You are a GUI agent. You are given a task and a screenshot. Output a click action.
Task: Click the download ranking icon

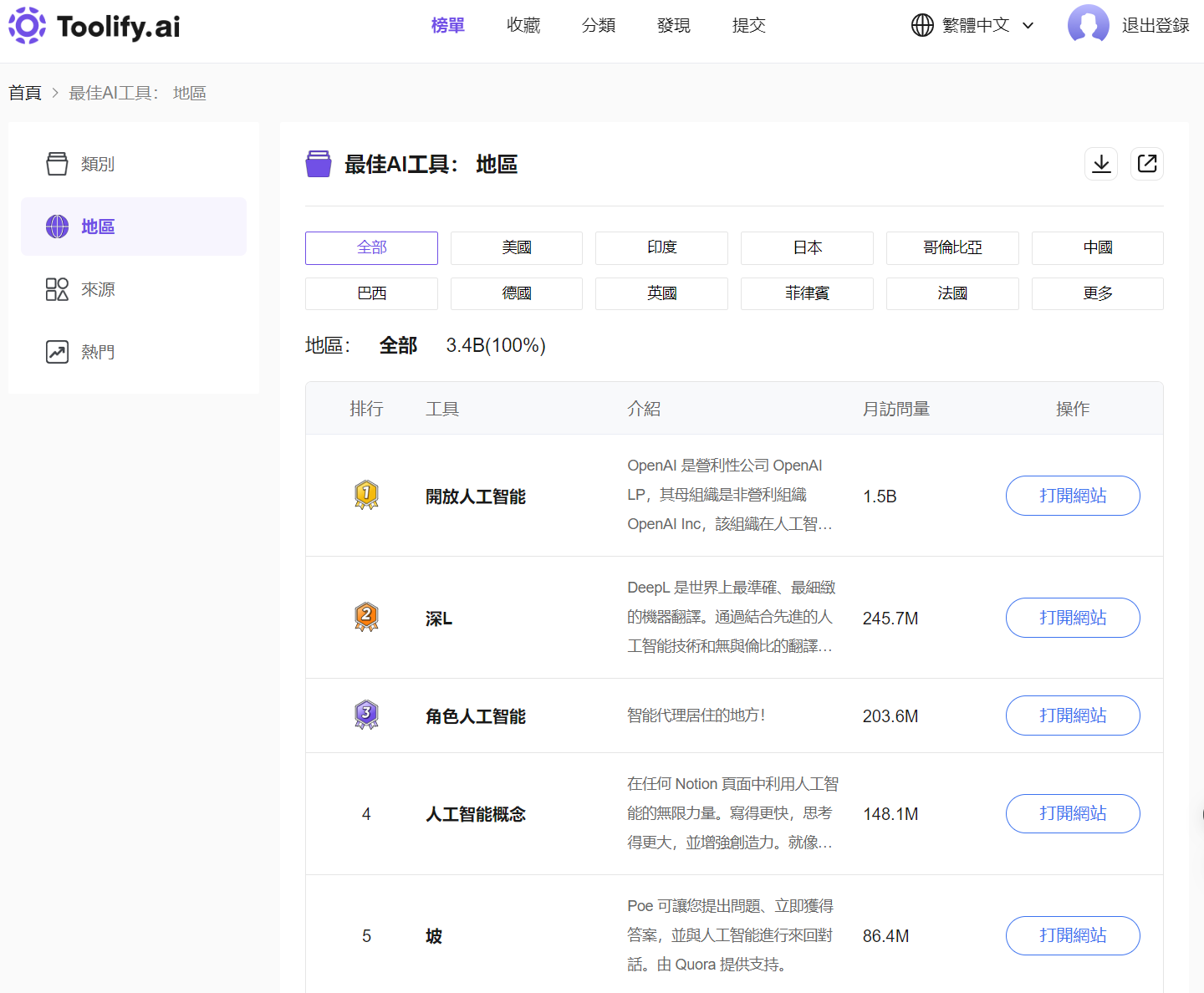(x=1101, y=164)
